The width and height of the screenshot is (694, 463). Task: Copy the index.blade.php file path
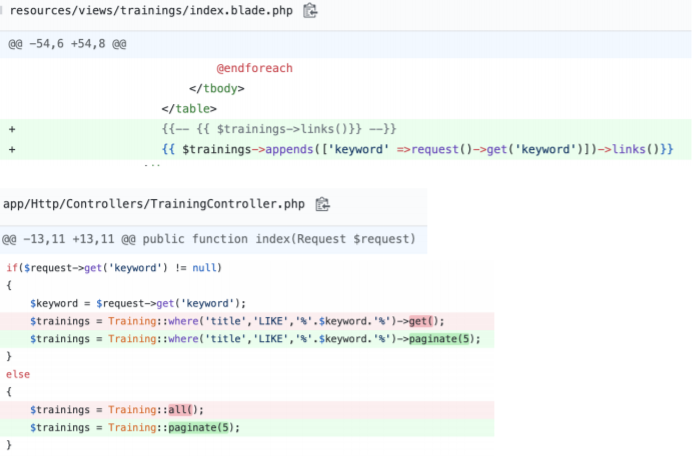pyautogui.click(x=310, y=12)
